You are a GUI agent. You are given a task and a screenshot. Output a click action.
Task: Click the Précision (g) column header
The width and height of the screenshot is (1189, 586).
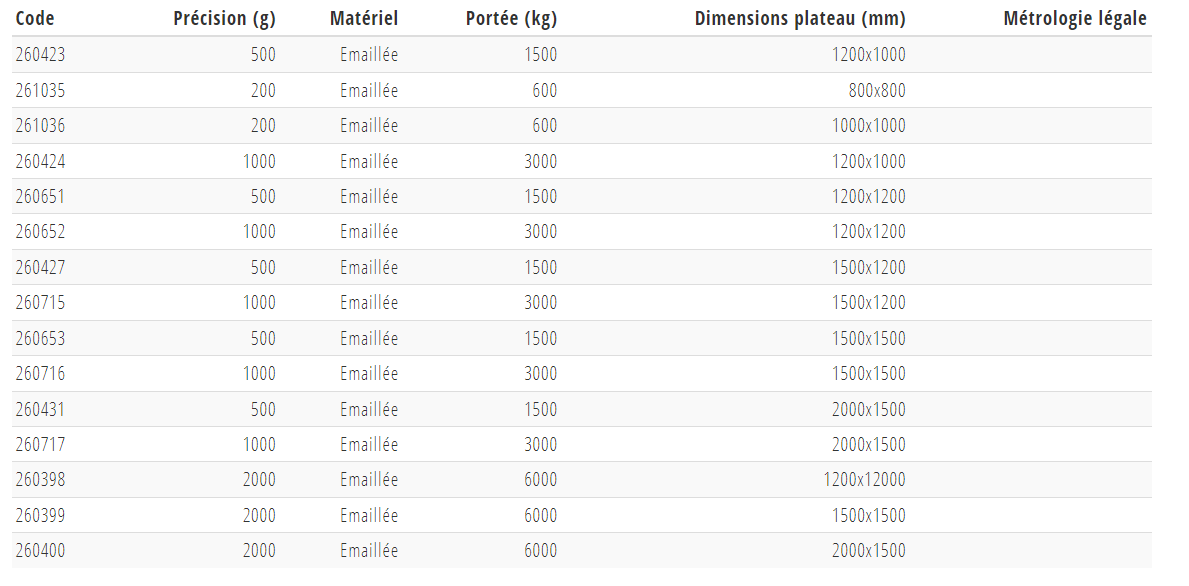coord(224,18)
